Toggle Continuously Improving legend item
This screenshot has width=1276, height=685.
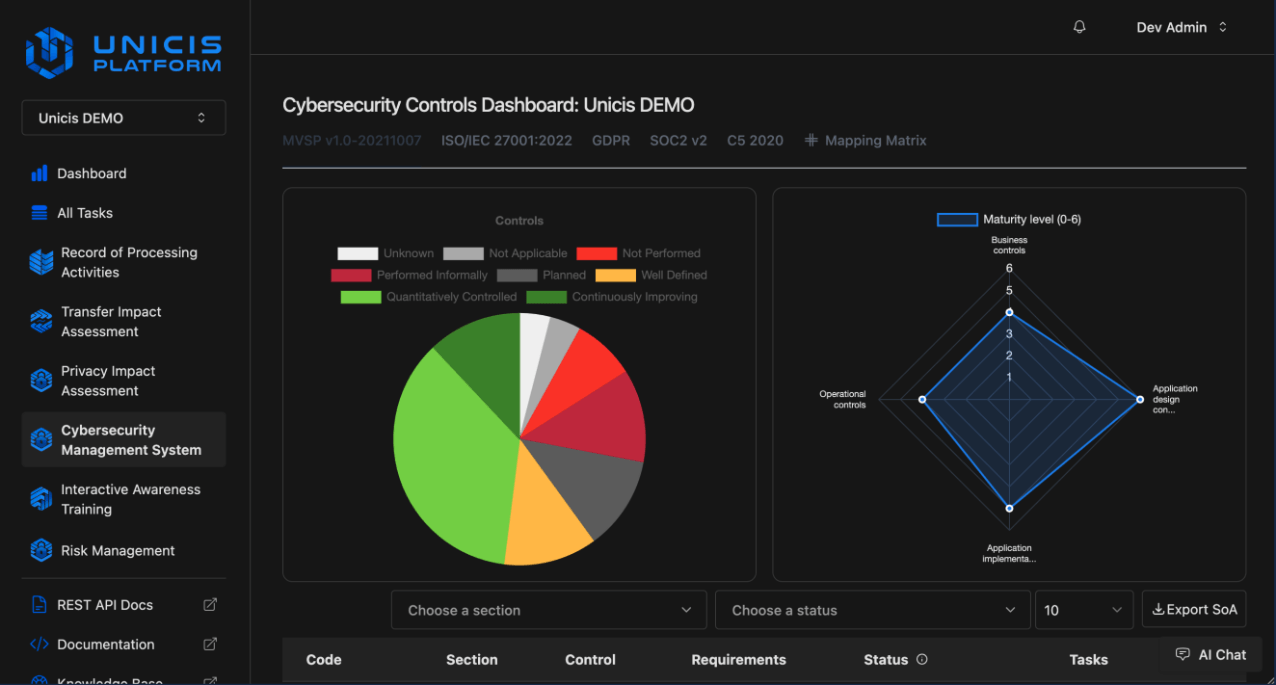[x=612, y=297]
